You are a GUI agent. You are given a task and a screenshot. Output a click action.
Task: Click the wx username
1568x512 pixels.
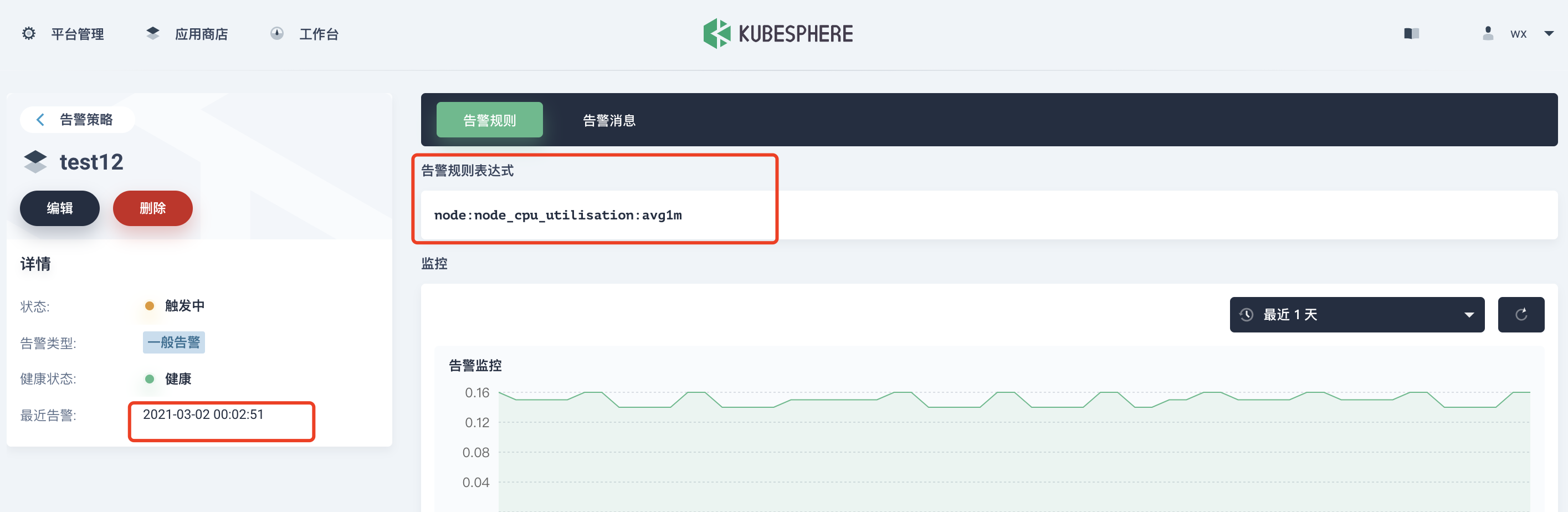1518,34
